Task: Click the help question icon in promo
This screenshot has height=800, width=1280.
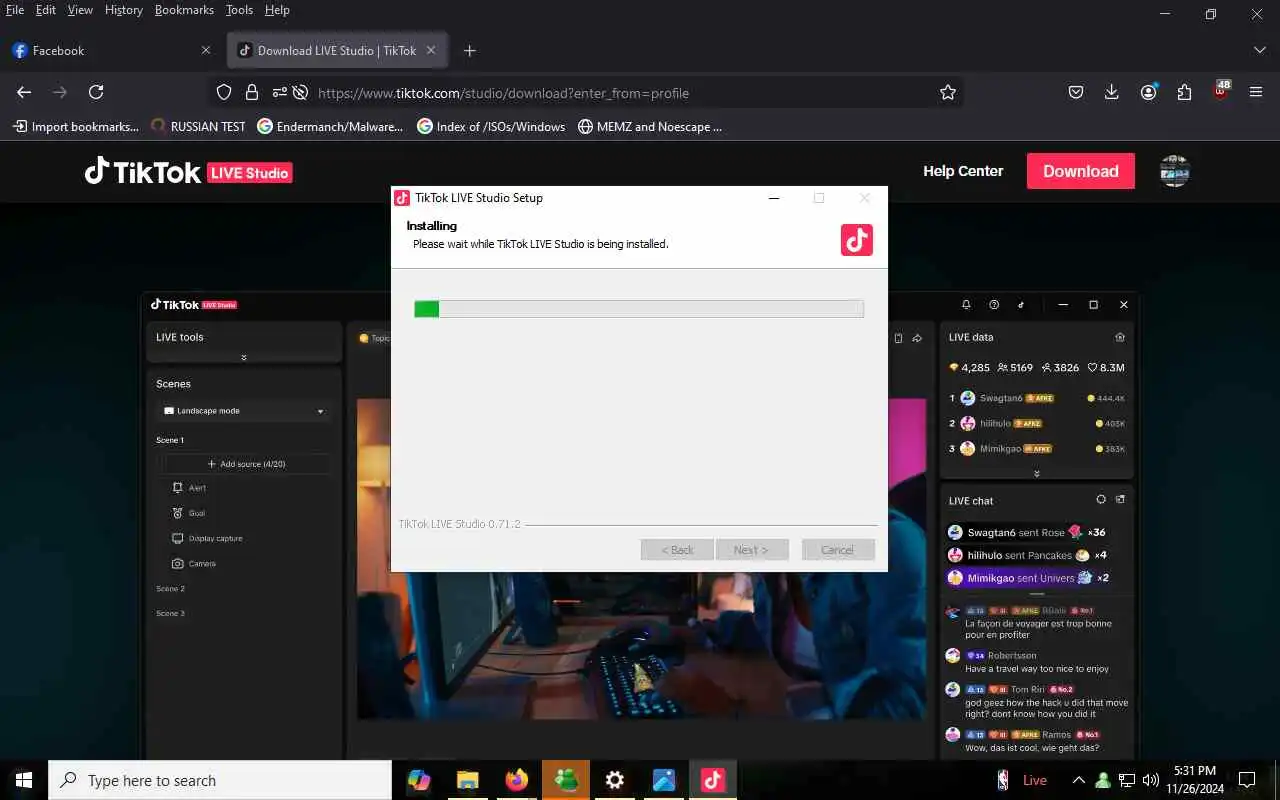Action: pos(994,305)
